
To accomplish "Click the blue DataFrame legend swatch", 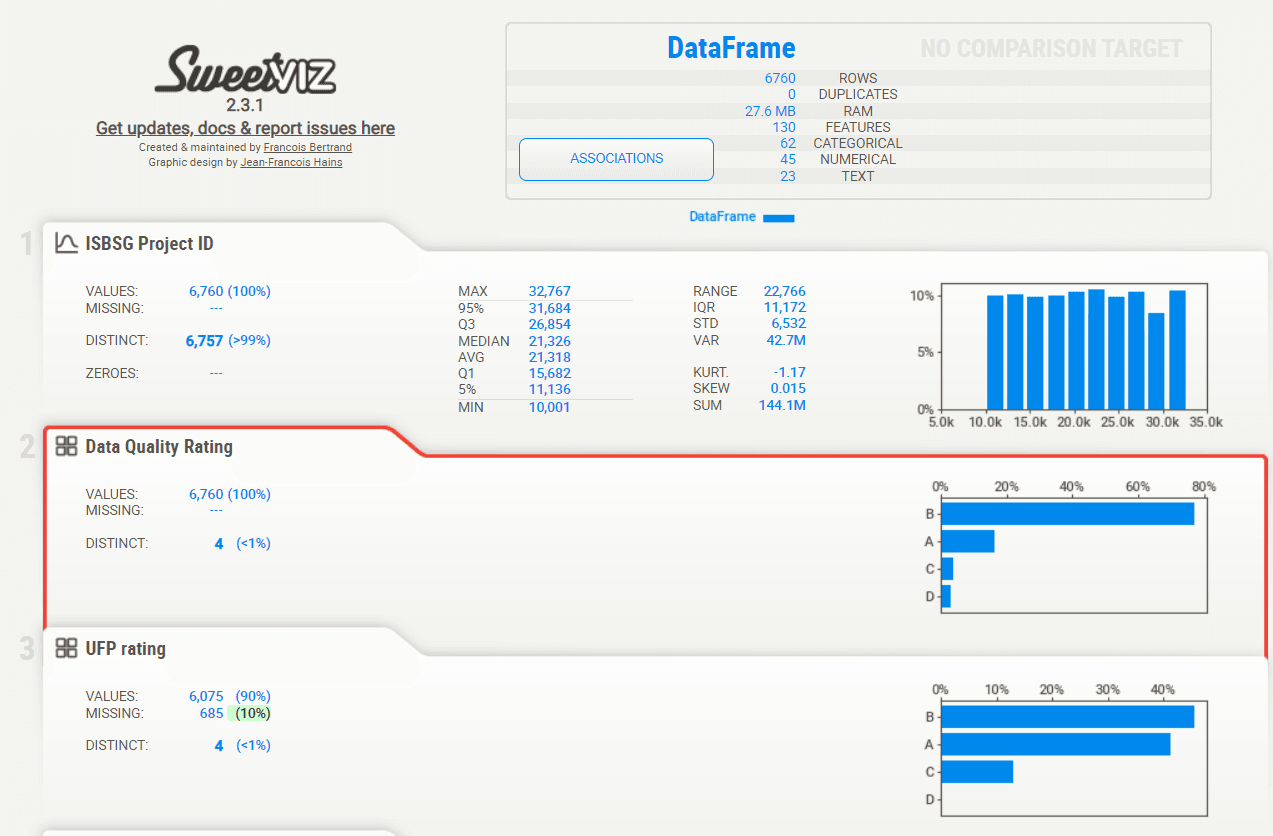I will pos(778,217).
